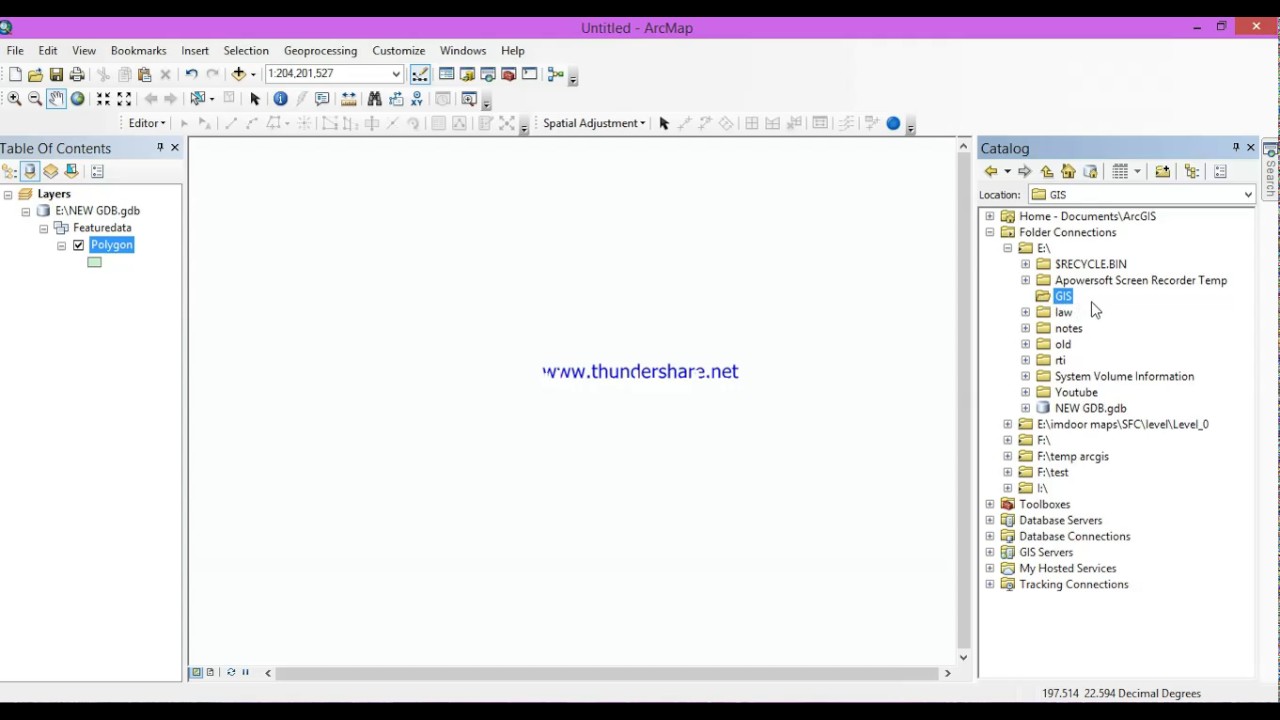This screenshot has width=1280, height=720.
Task: Switch to List By Source view
Action: [x=30, y=171]
